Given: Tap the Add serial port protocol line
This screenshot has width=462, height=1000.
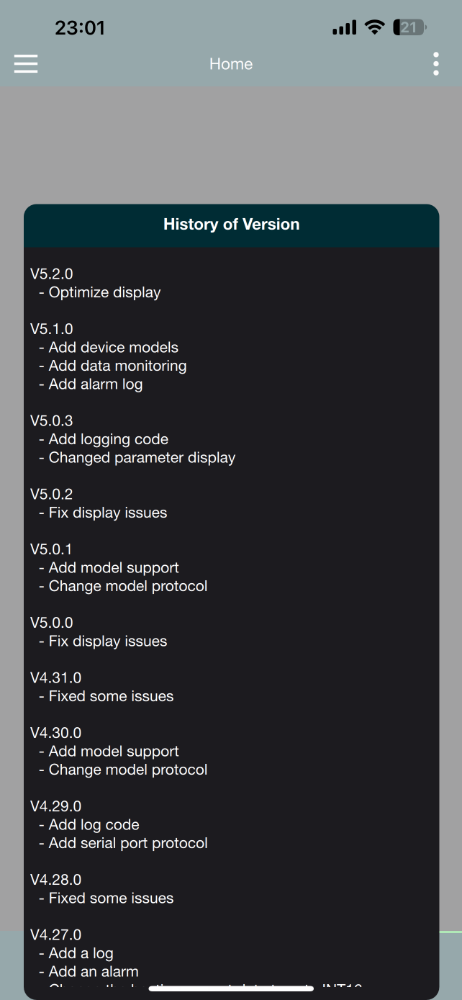Looking at the screenshot, I should pos(128,843).
